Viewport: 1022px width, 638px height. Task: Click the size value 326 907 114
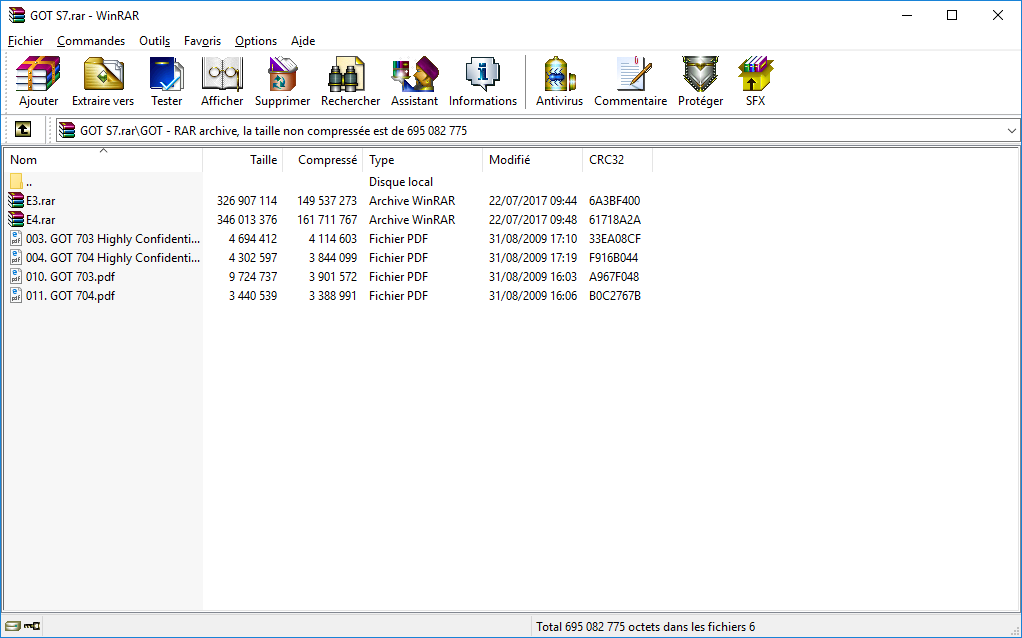click(247, 201)
